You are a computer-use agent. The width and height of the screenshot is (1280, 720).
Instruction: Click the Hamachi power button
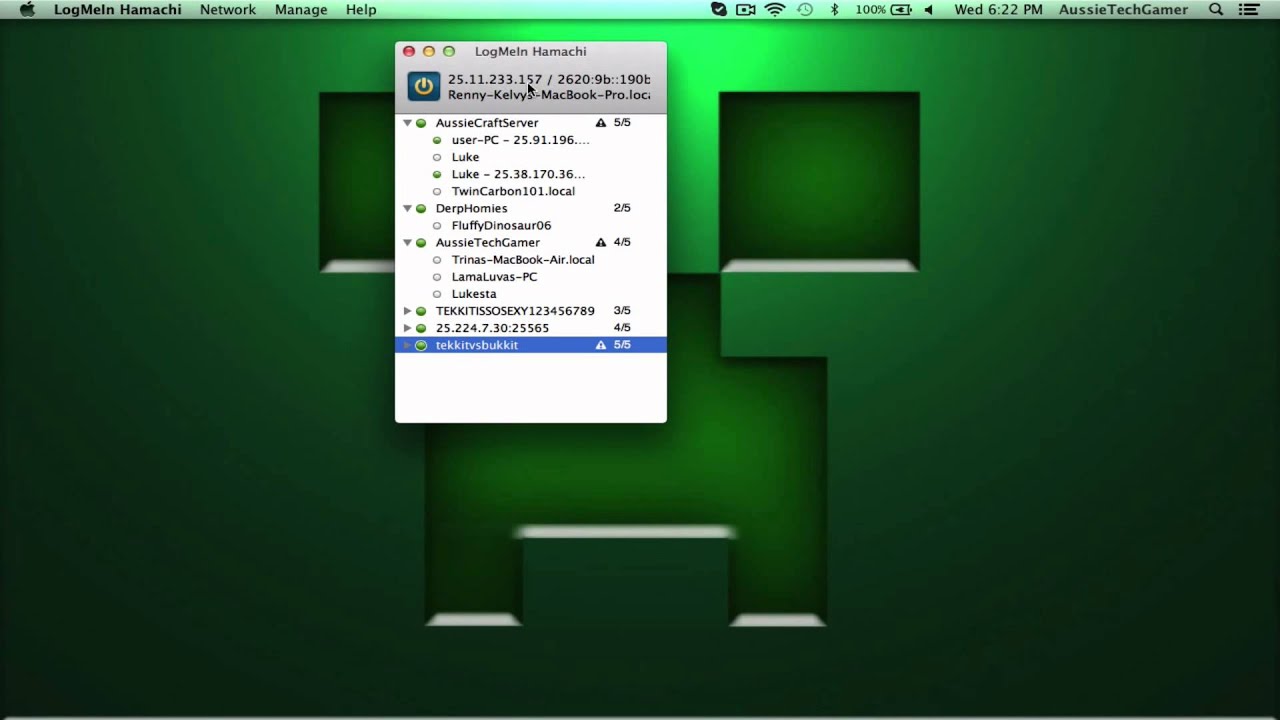pos(424,86)
